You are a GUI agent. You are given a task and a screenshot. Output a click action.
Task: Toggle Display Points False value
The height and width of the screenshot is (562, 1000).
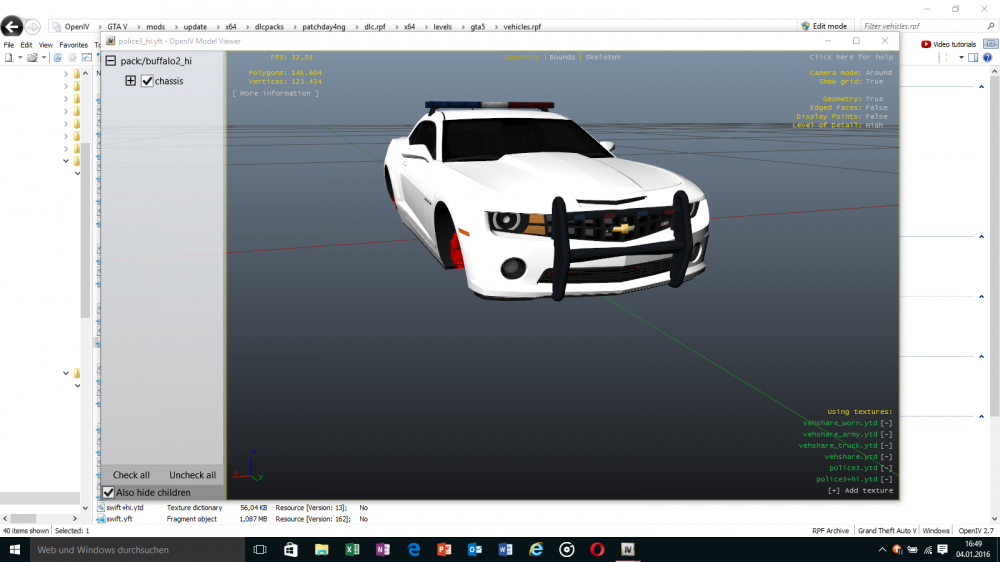pyautogui.click(x=876, y=117)
